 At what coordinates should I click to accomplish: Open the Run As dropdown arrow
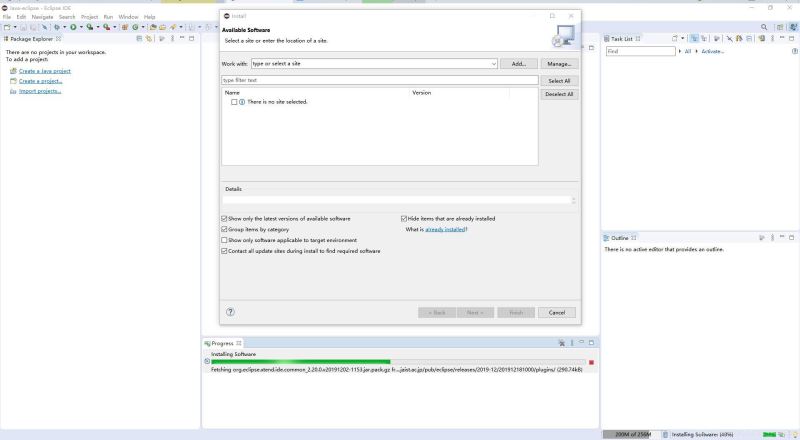tap(81, 27)
